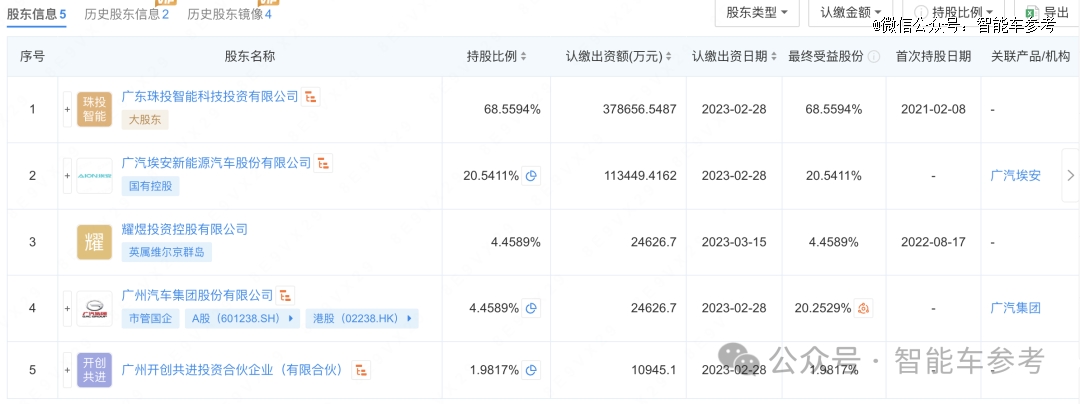This screenshot has width=1080, height=404.
Task: Click 首次持股日期 column header
Action: tap(933, 57)
